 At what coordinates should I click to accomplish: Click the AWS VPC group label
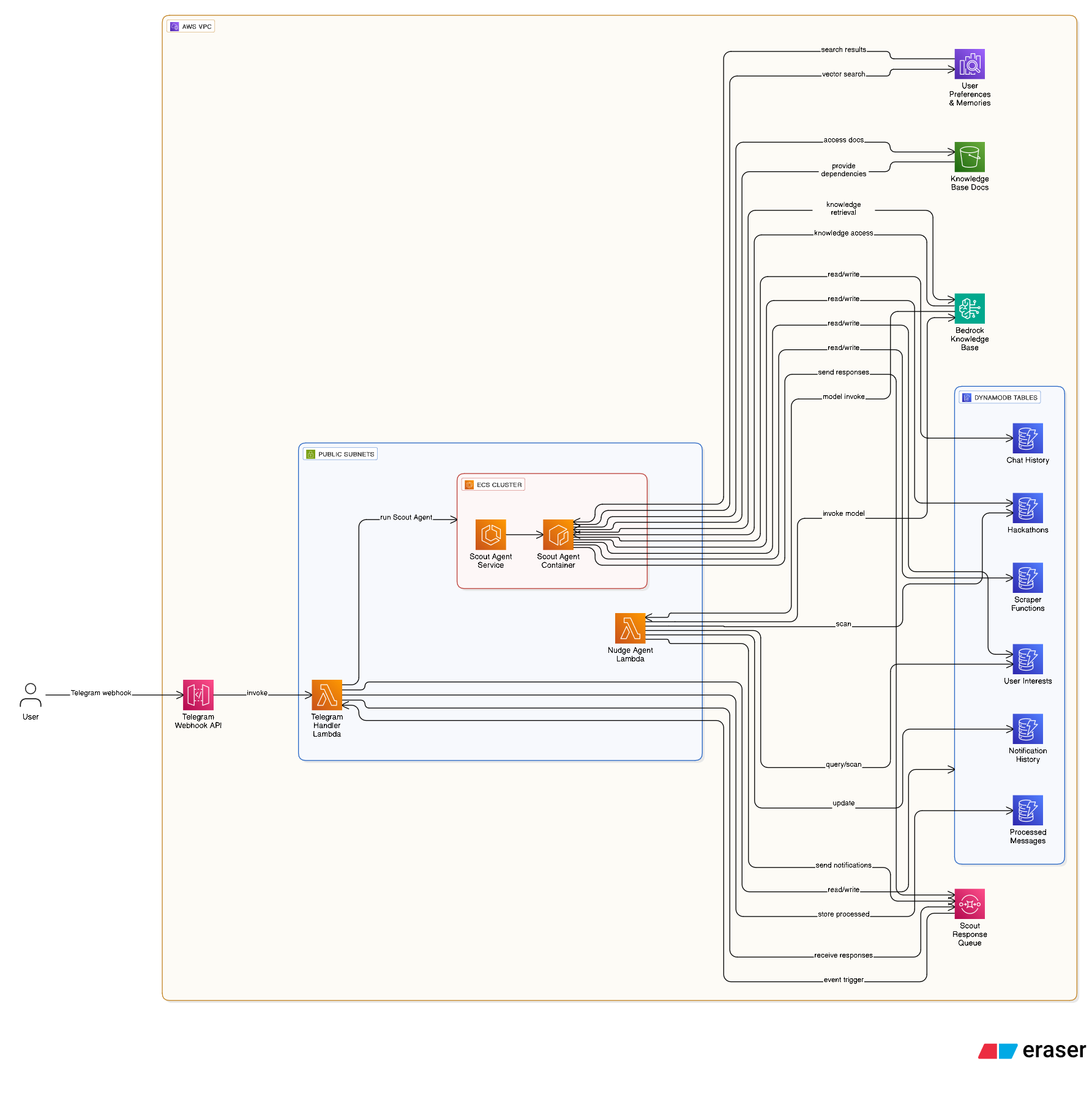pos(191,26)
